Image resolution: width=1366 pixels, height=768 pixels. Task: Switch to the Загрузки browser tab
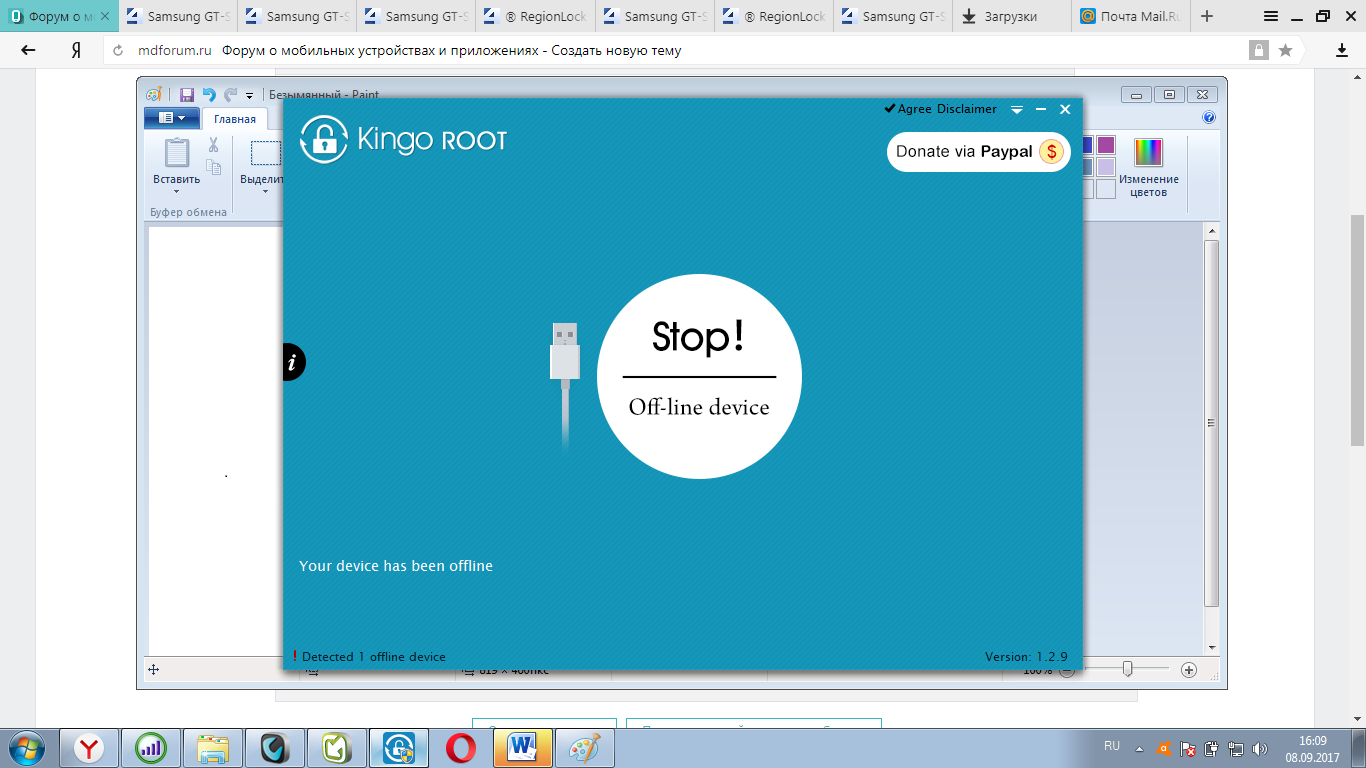[1010, 17]
